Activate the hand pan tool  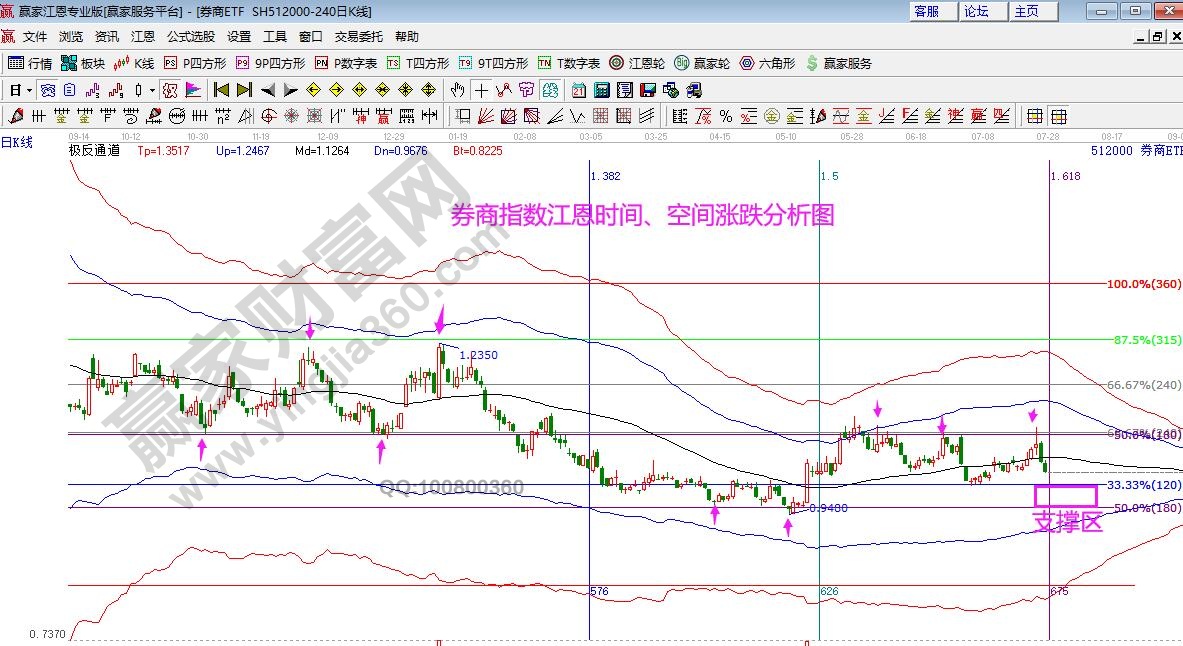point(455,89)
